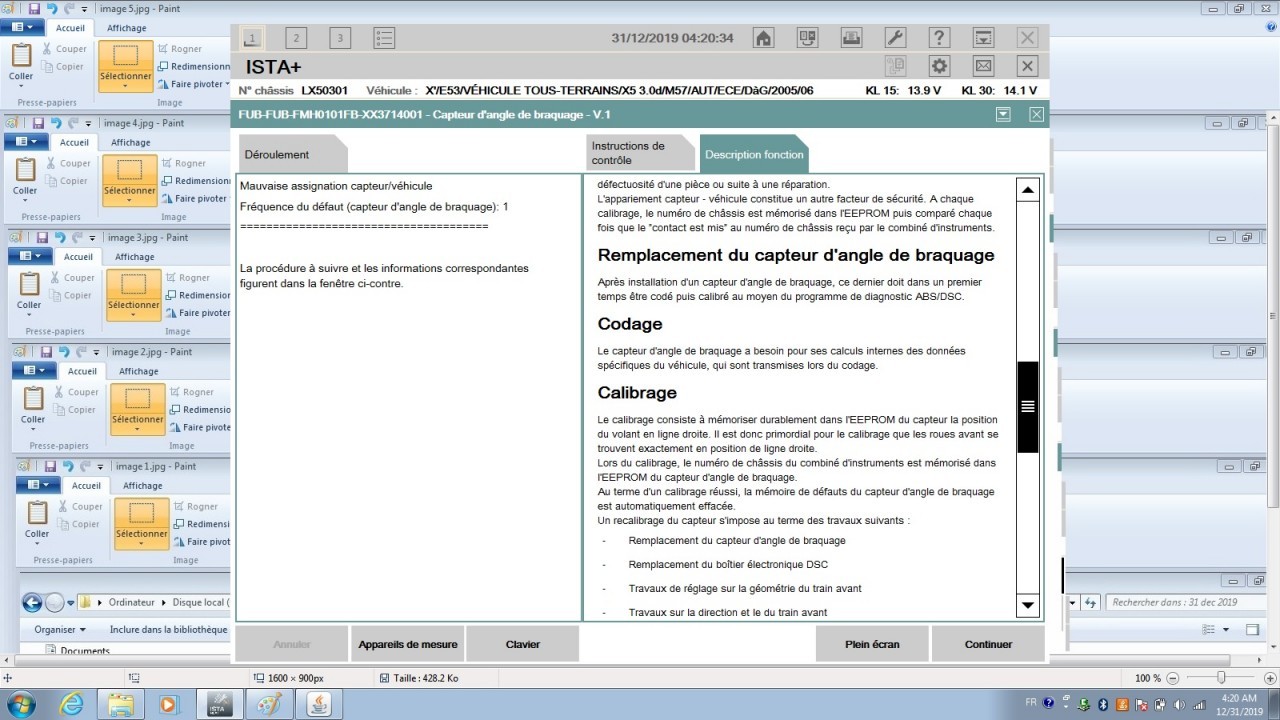Open Organiser dropdown in Explorer window
The image size is (1280, 720).
[60, 630]
